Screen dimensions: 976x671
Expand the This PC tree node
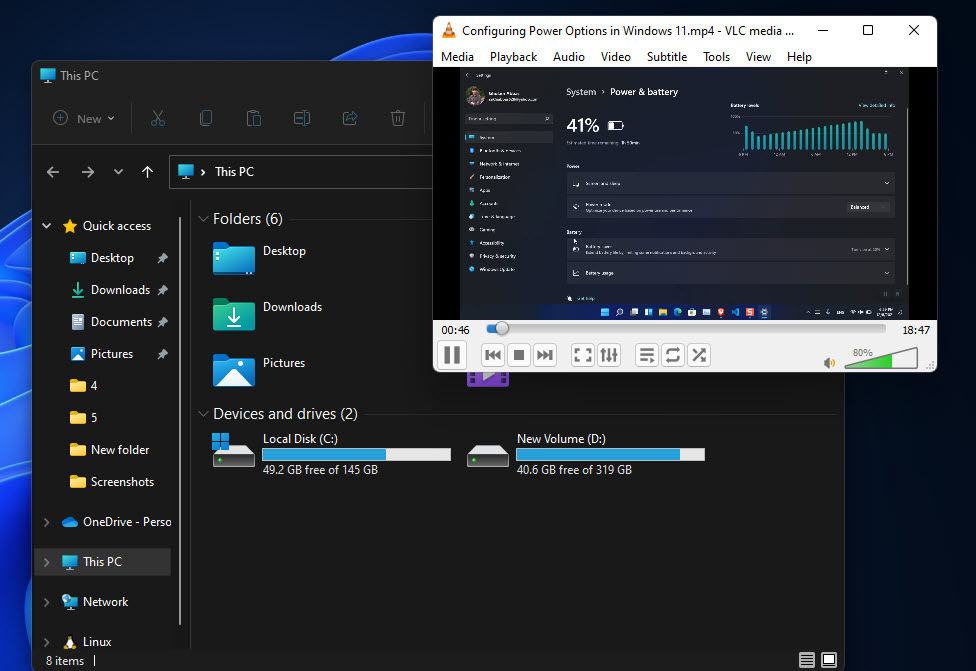[x=47, y=562]
